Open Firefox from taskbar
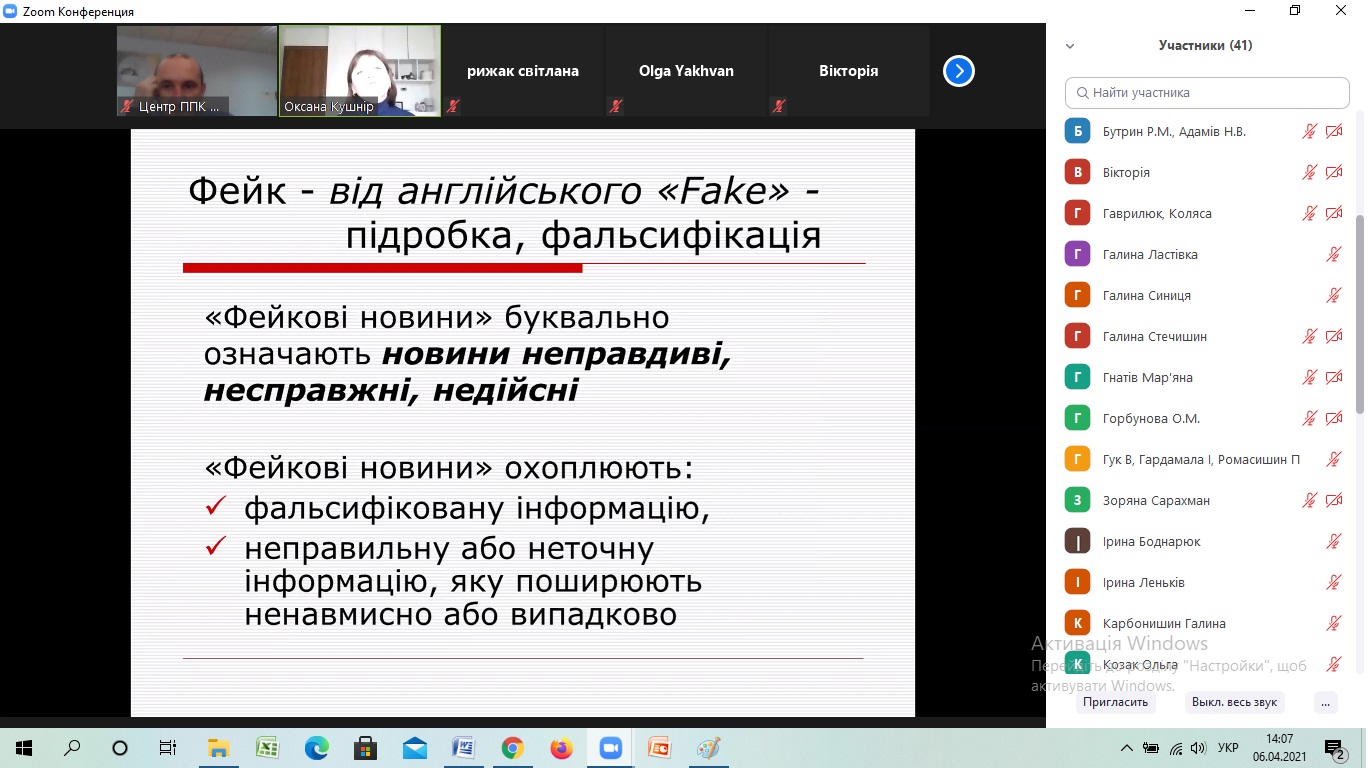 point(561,748)
